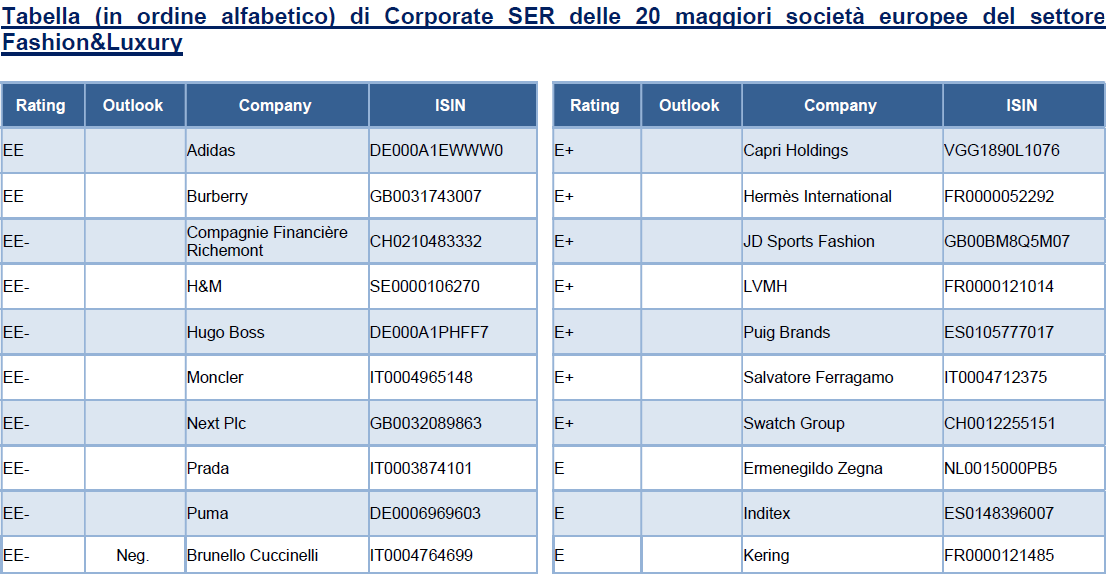1108x576 pixels.
Task: Select the H&M row company name
Action: point(204,287)
